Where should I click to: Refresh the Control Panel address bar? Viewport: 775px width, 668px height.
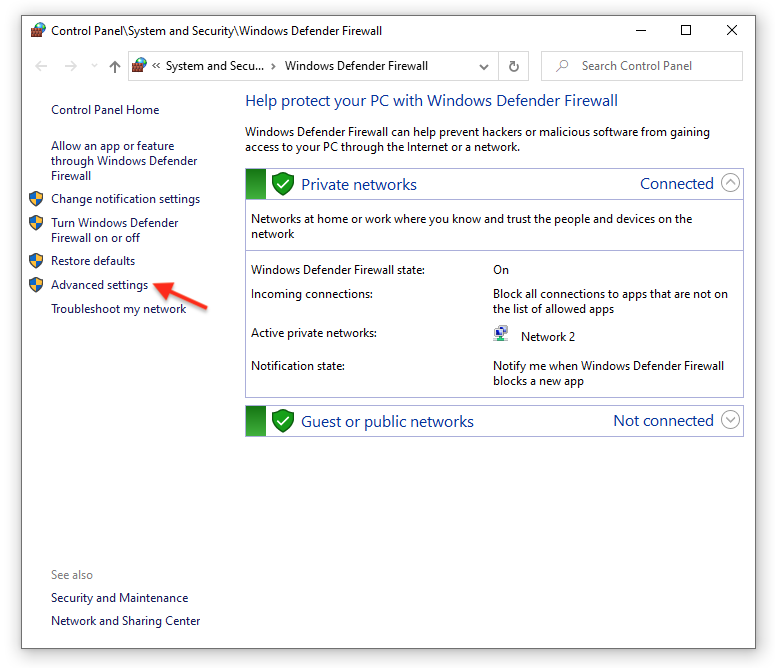[514, 66]
